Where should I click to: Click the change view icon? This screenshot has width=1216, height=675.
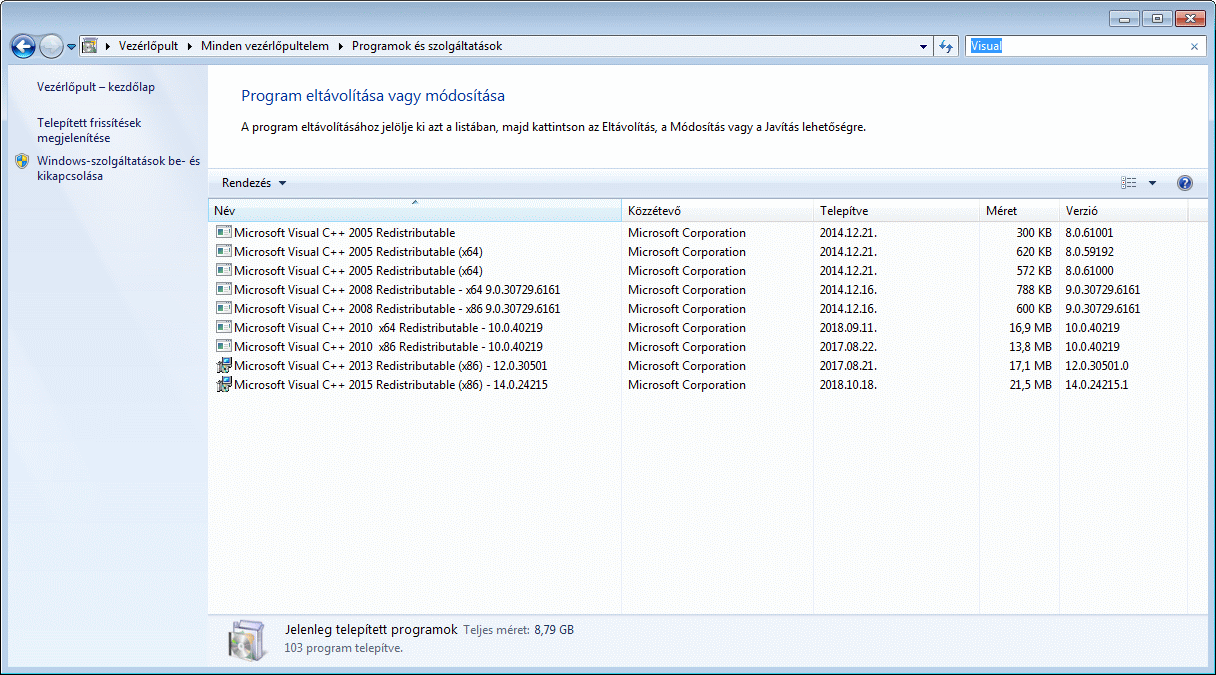coord(1129,183)
